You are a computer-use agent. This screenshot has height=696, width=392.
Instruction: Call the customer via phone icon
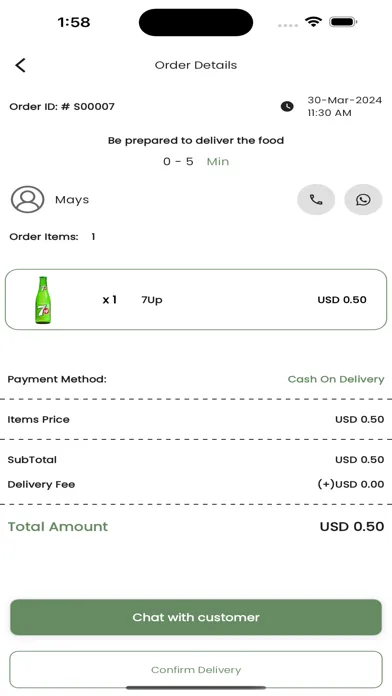tap(316, 200)
